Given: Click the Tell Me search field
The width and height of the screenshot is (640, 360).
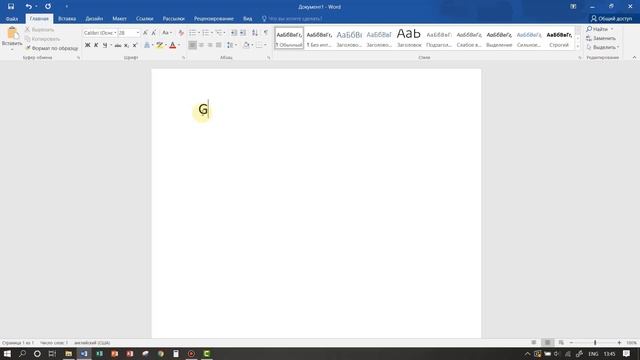Looking at the screenshot, I should (292, 19).
